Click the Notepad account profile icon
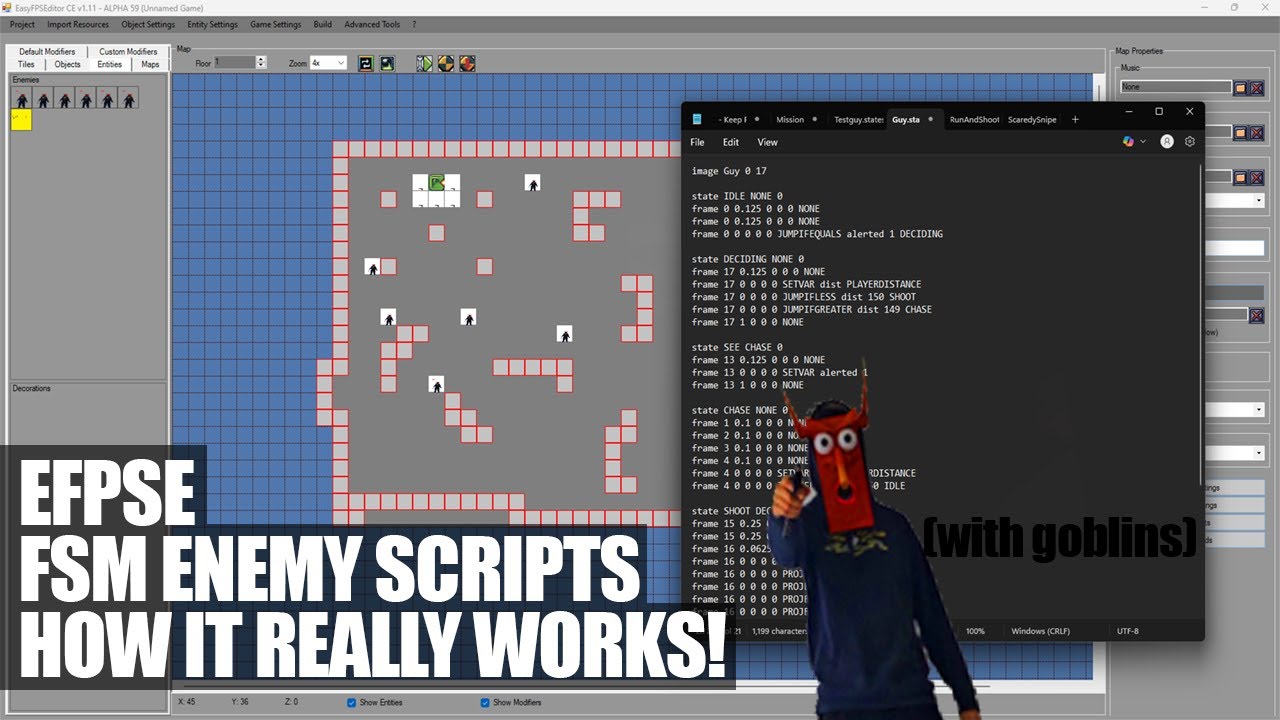The width and height of the screenshot is (1280, 720). tap(1167, 142)
